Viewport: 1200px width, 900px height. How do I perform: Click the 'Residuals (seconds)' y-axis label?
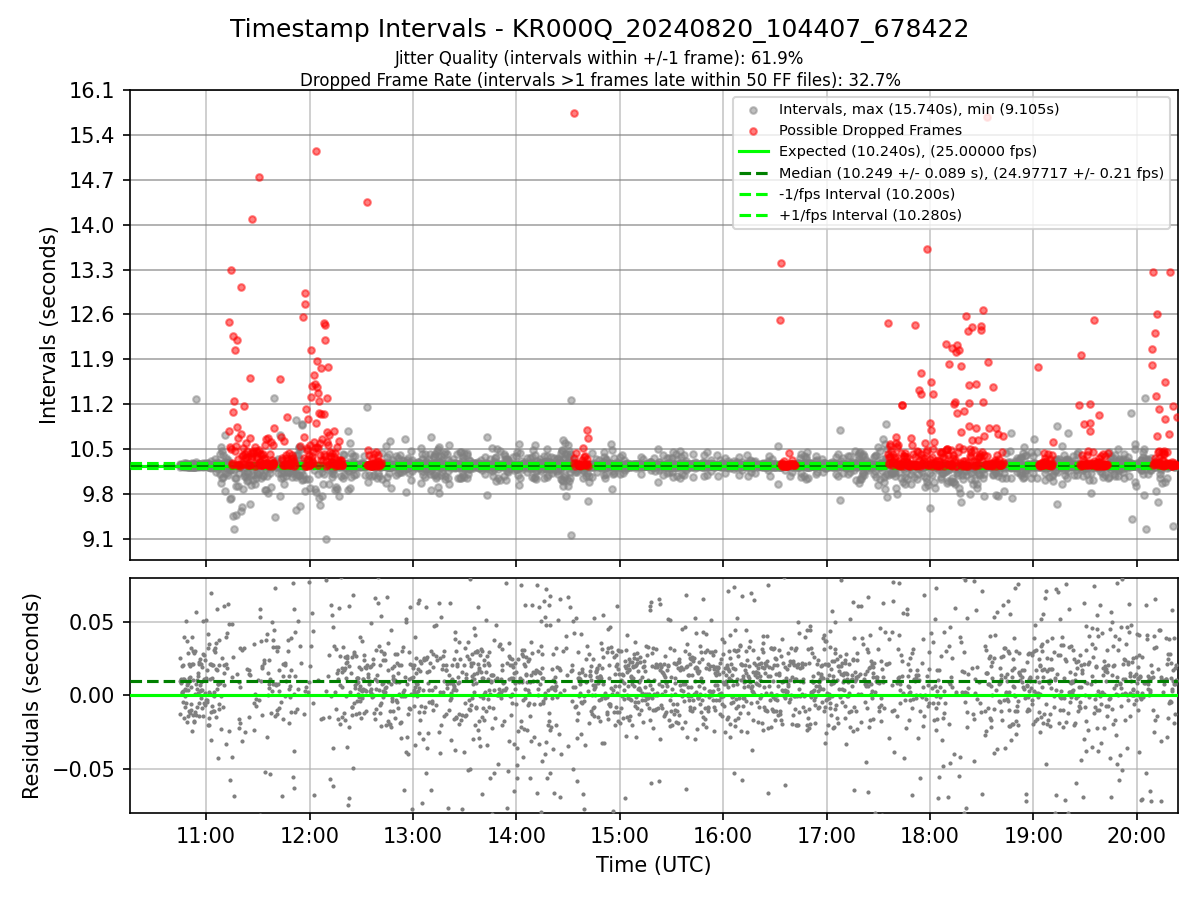tap(31, 696)
